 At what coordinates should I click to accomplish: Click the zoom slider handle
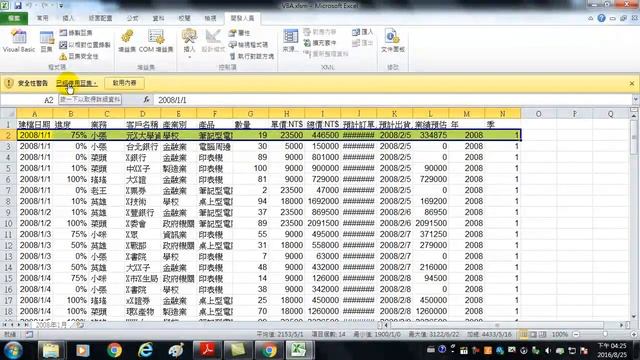click(605, 334)
